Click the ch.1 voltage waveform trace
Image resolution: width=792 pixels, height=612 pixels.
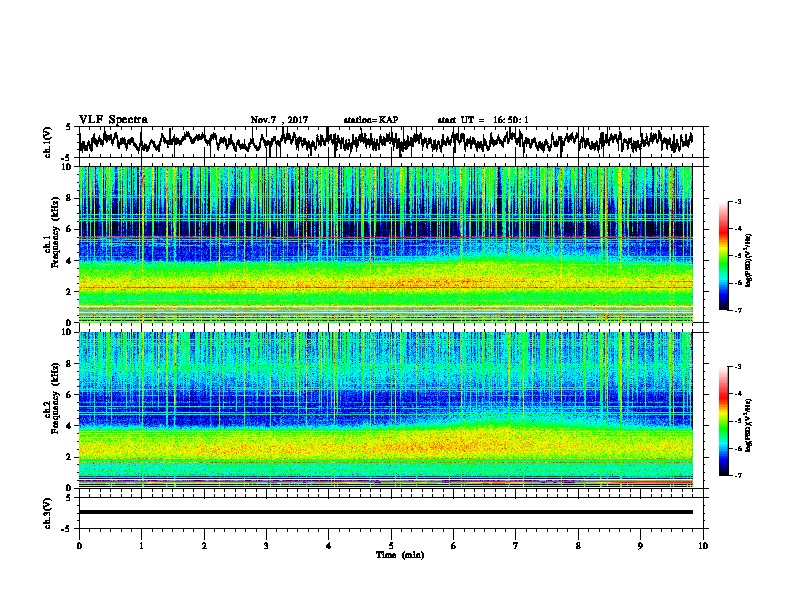pyautogui.click(x=386, y=141)
